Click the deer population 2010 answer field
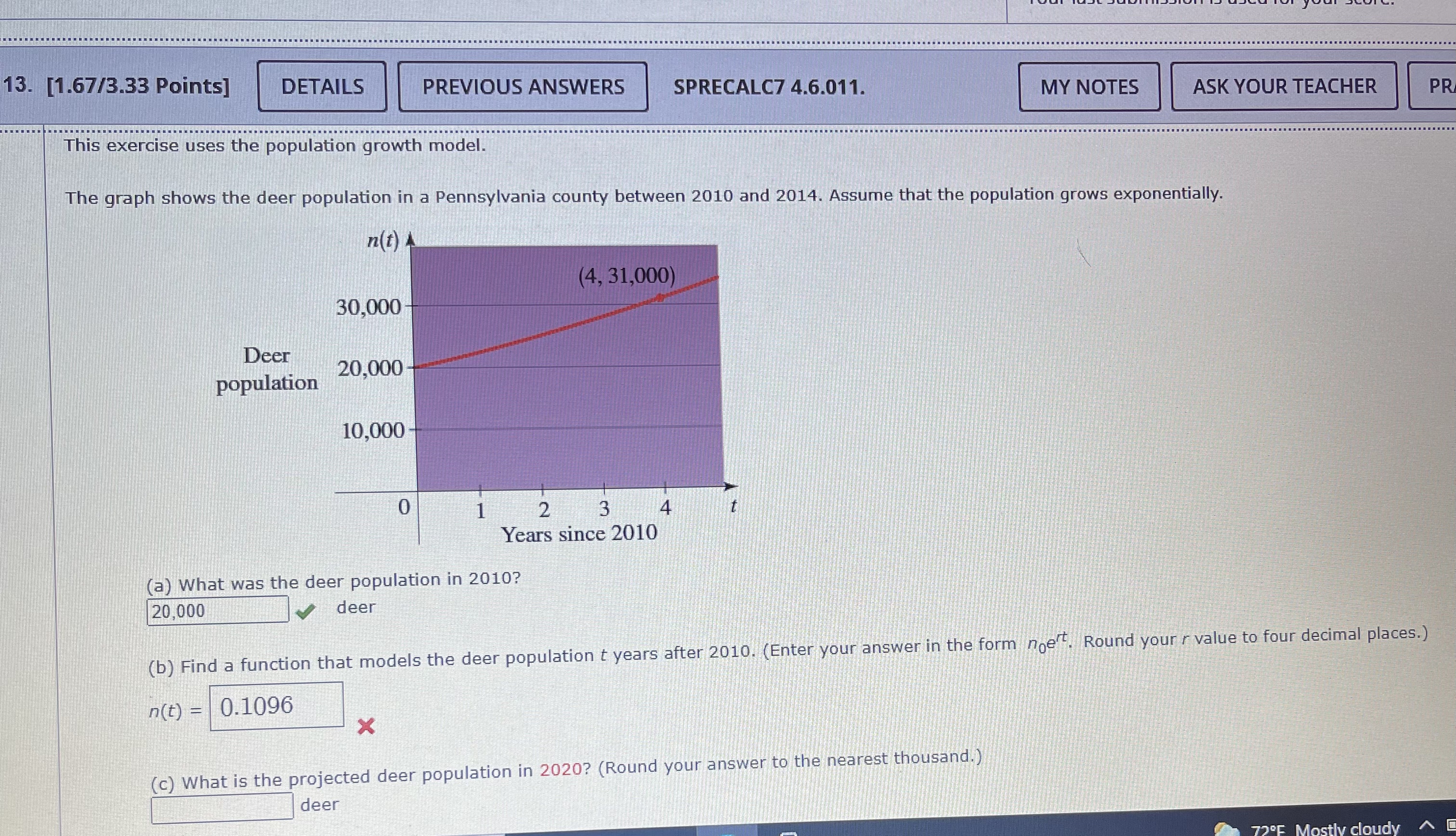This screenshot has height=836, width=1456. (218, 610)
